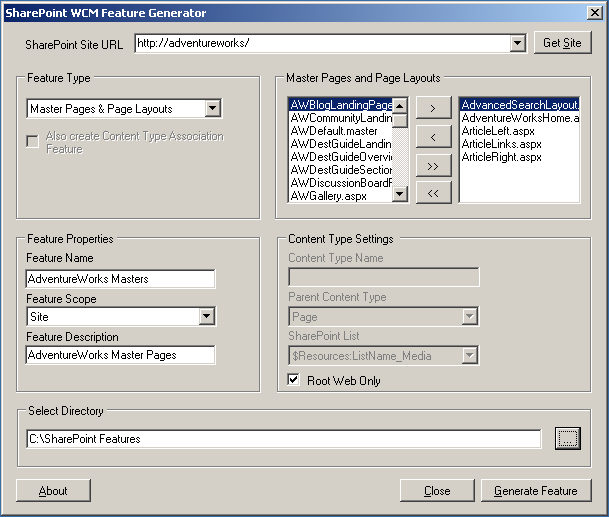Browse for directory with ellipsis button
This screenshot has width=609, height=517.
[x=568, y=439]
